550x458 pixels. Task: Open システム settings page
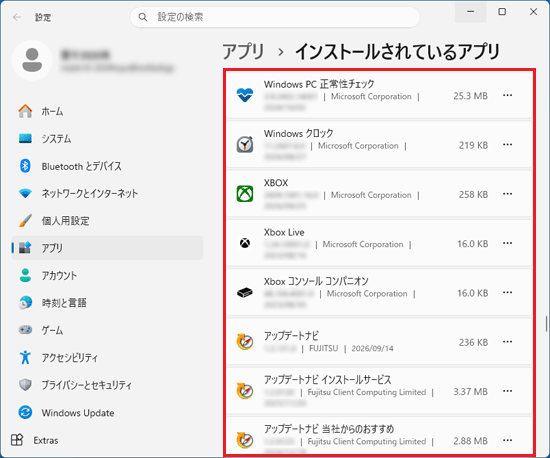(107, 139)
